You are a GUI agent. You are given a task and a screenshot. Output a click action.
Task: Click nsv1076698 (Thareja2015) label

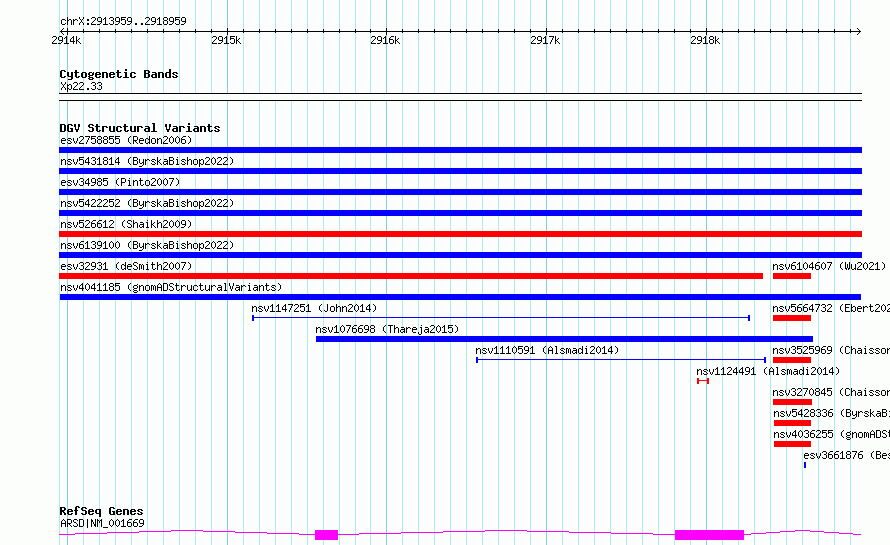point(387,329)
